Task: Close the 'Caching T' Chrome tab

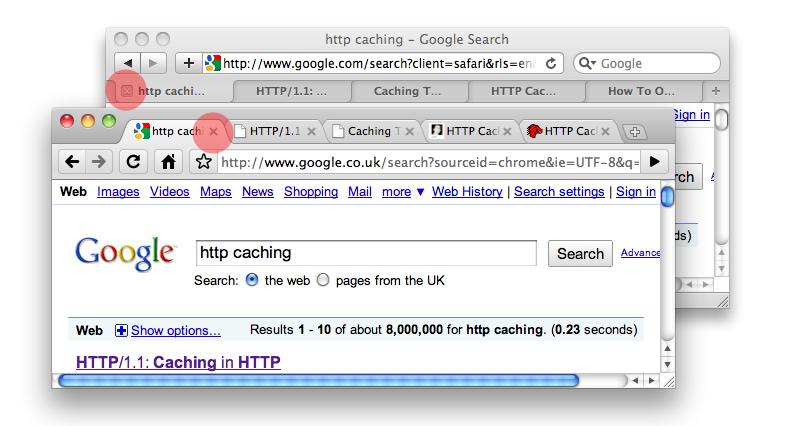Action: tap(410, 131)
